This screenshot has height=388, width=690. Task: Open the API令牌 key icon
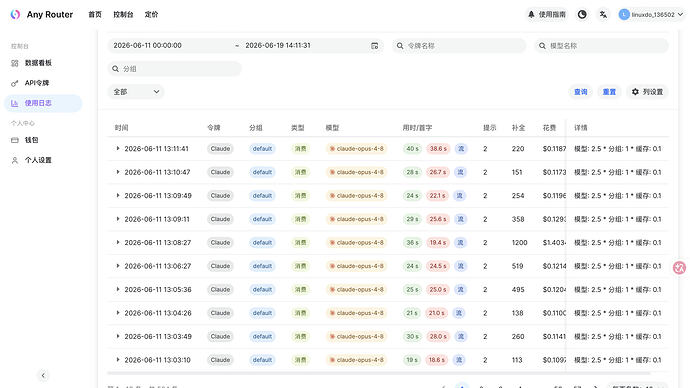click(15, 83)
